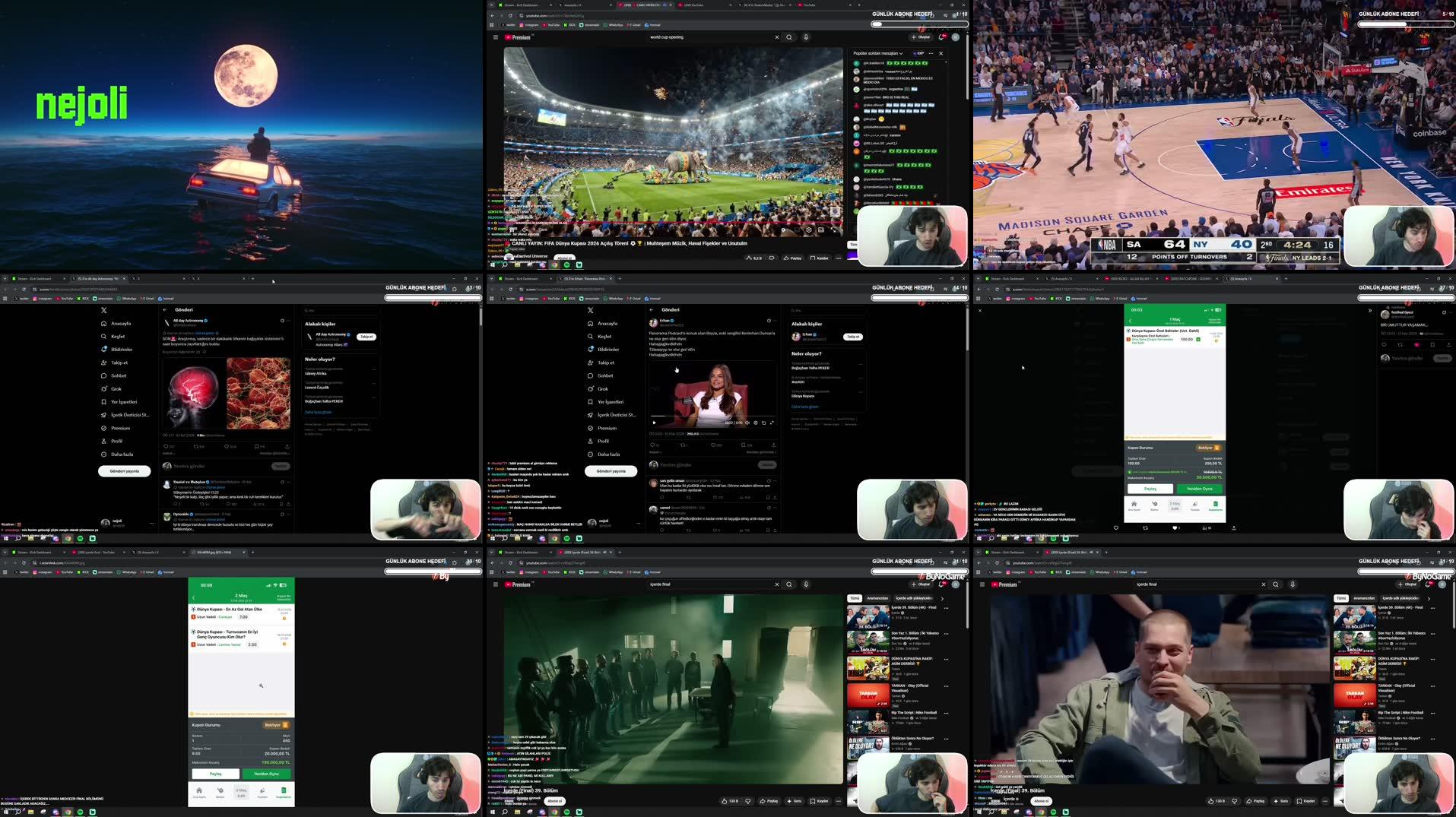Screen dimensions: 1456x817
Task: Toggle mute on the Erhan post video
Action: [x=747, y=423]
